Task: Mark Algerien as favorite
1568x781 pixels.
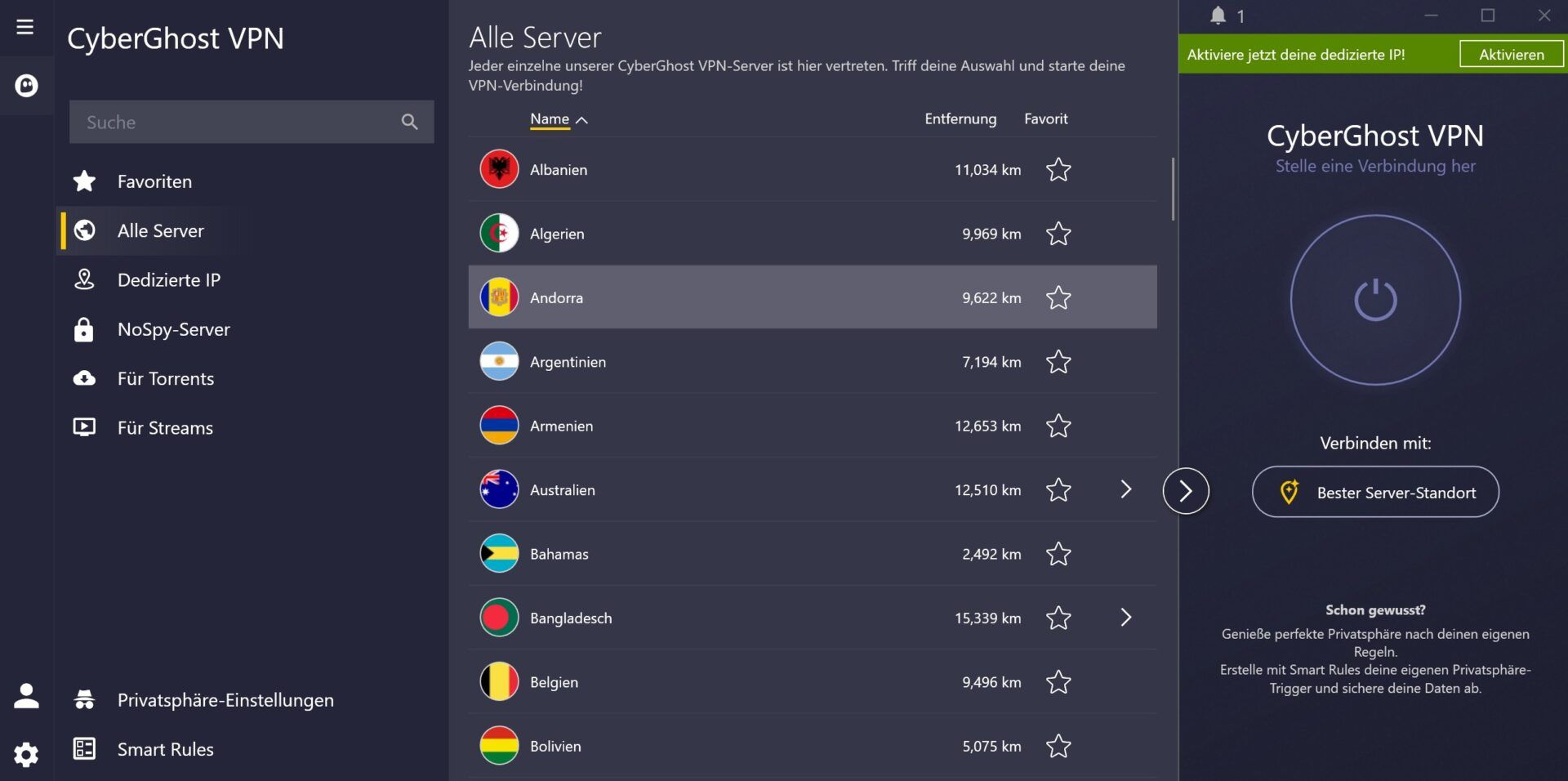Action: point(1058,234)
